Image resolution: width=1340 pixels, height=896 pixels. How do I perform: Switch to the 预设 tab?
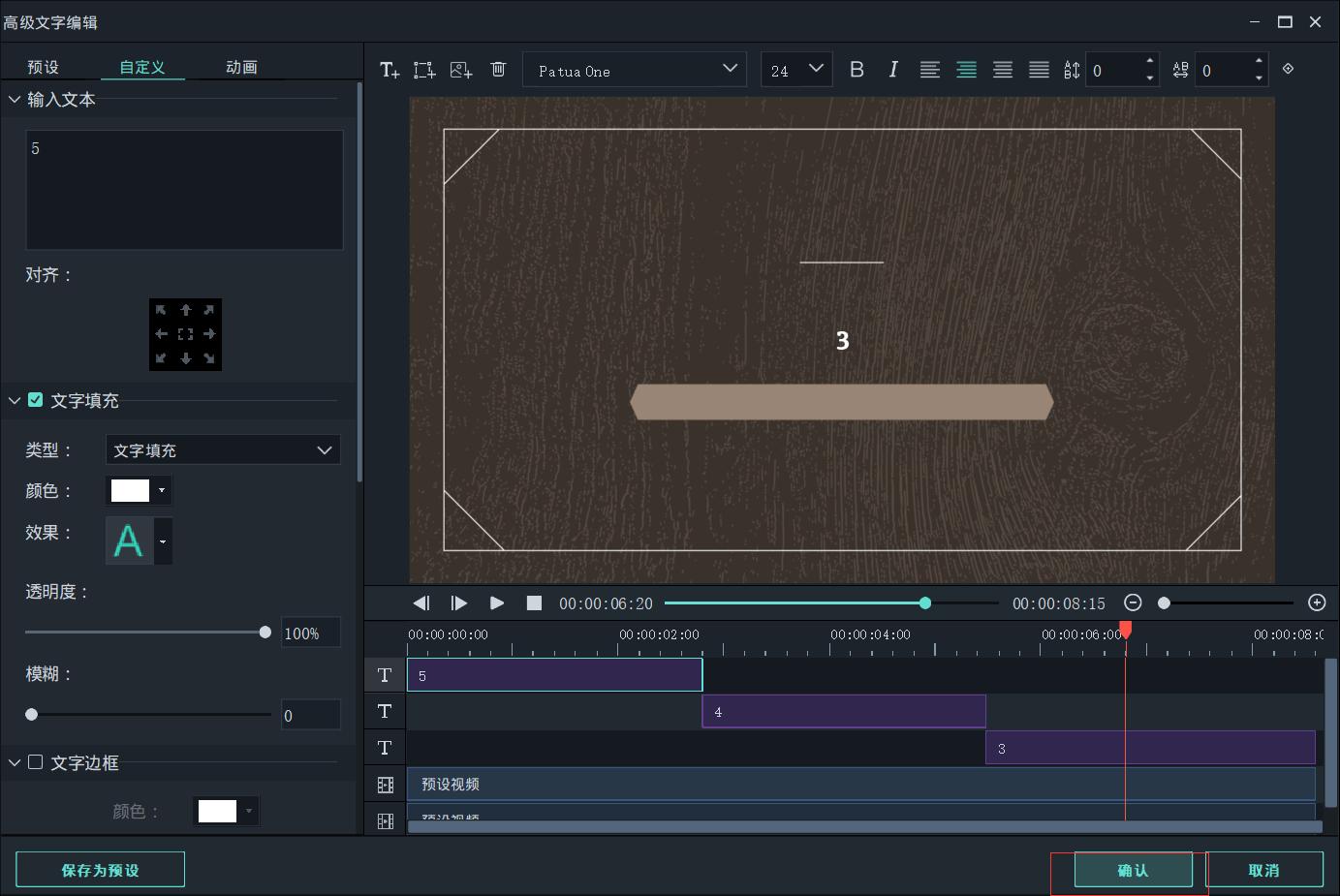click(x=44, y=67)
